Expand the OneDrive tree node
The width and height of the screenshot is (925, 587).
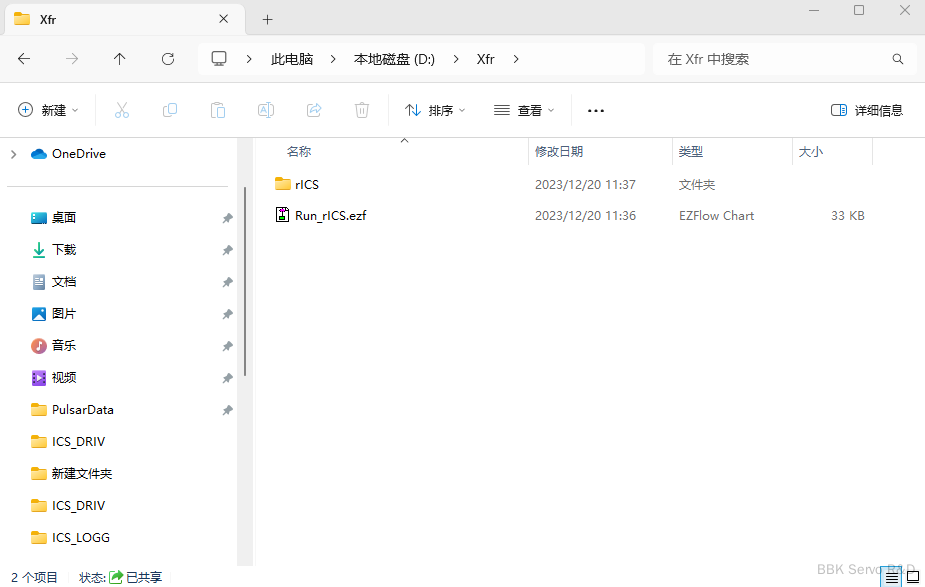point(13,154)
